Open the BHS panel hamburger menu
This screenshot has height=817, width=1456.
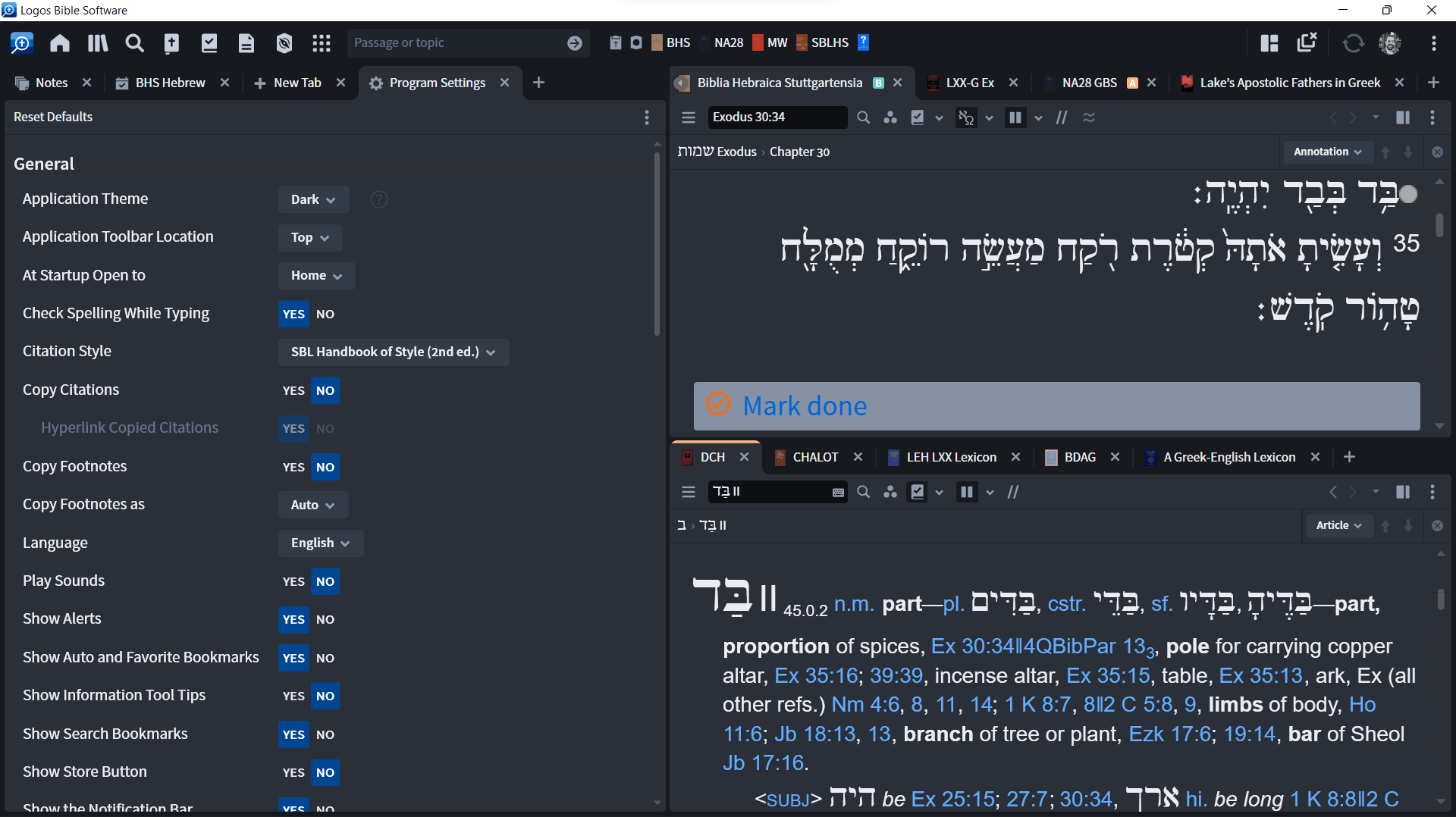click(689, 117)
